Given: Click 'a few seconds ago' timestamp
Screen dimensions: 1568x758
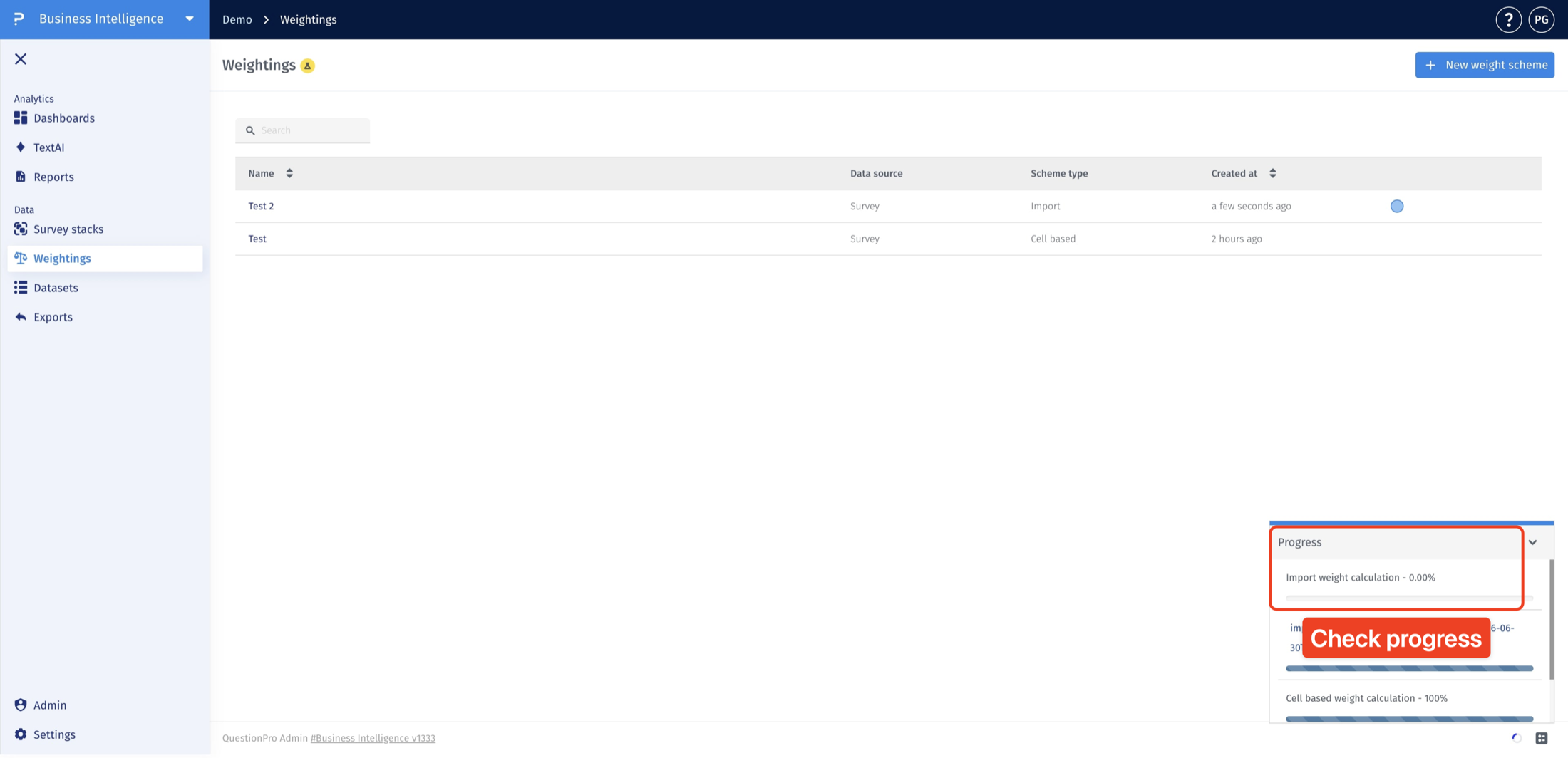Looking at the screenshot, I should (1251, 206).
